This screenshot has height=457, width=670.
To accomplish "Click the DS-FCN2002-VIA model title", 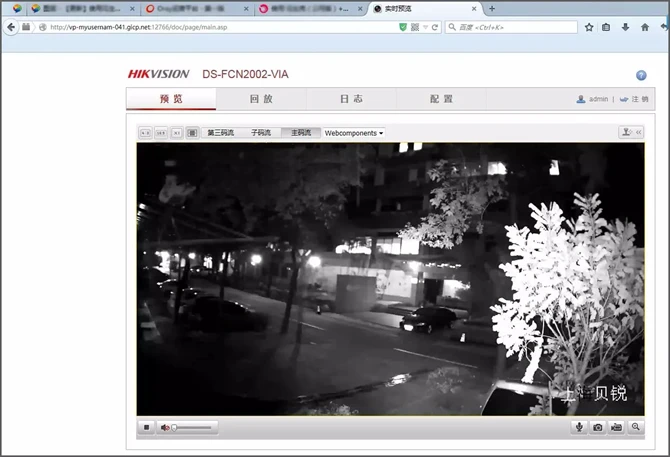I will (245, 74).
